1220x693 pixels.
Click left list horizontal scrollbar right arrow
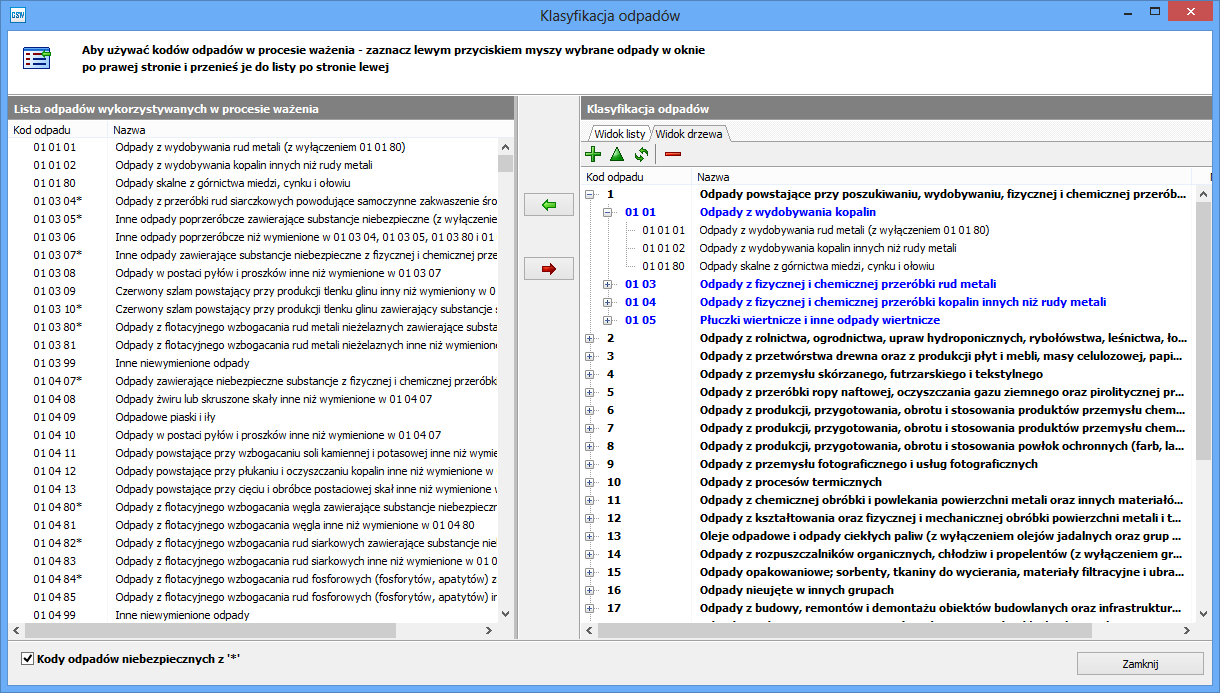[x=490, y=631]
